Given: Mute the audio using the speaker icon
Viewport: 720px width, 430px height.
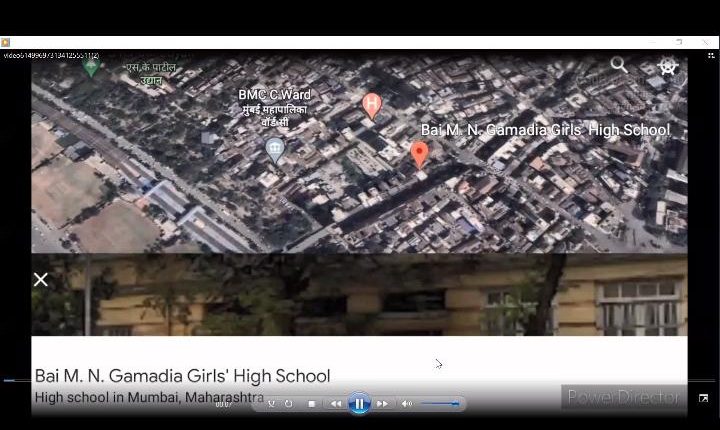Looking at the screenshot, I should pos(406,404).
